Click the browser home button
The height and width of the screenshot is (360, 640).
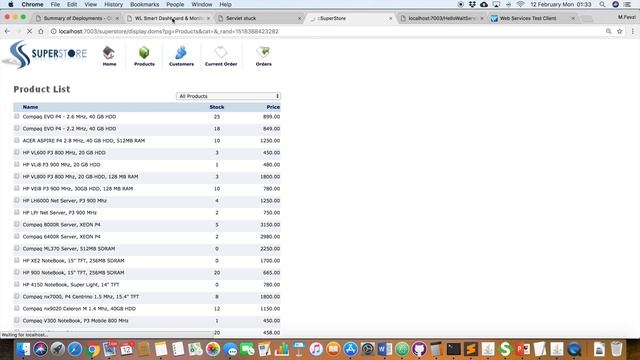[41, 31]
